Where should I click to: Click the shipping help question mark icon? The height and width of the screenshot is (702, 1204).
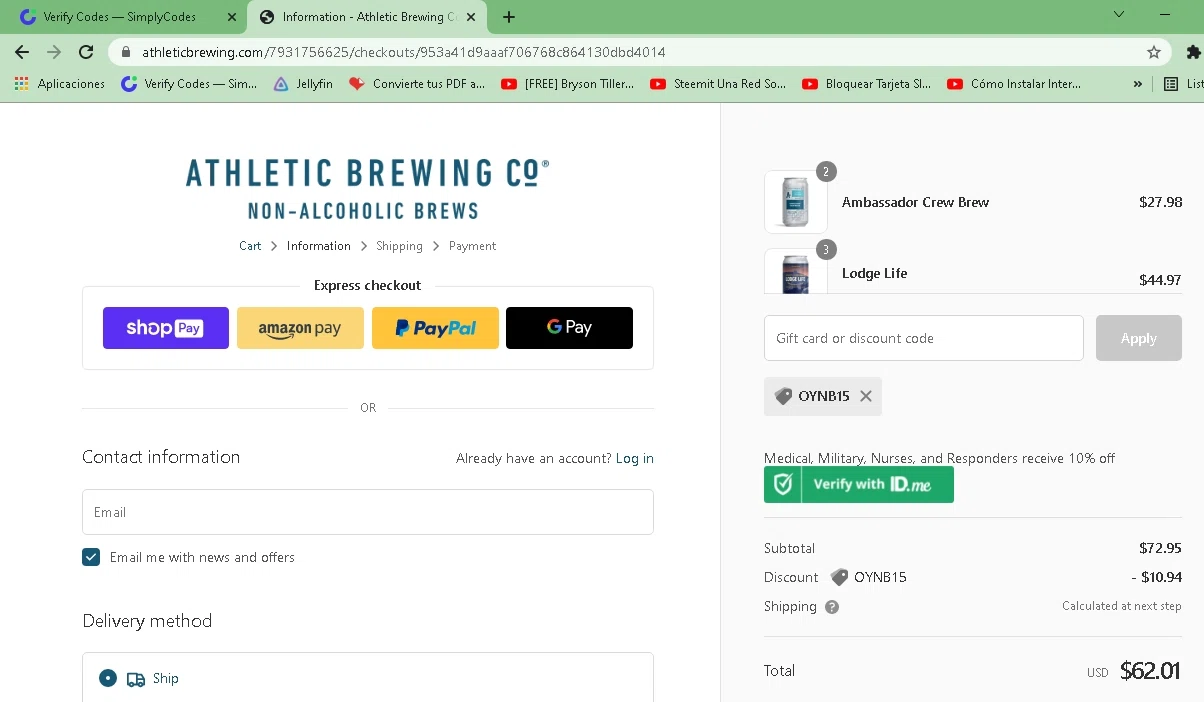click(832, 607)
